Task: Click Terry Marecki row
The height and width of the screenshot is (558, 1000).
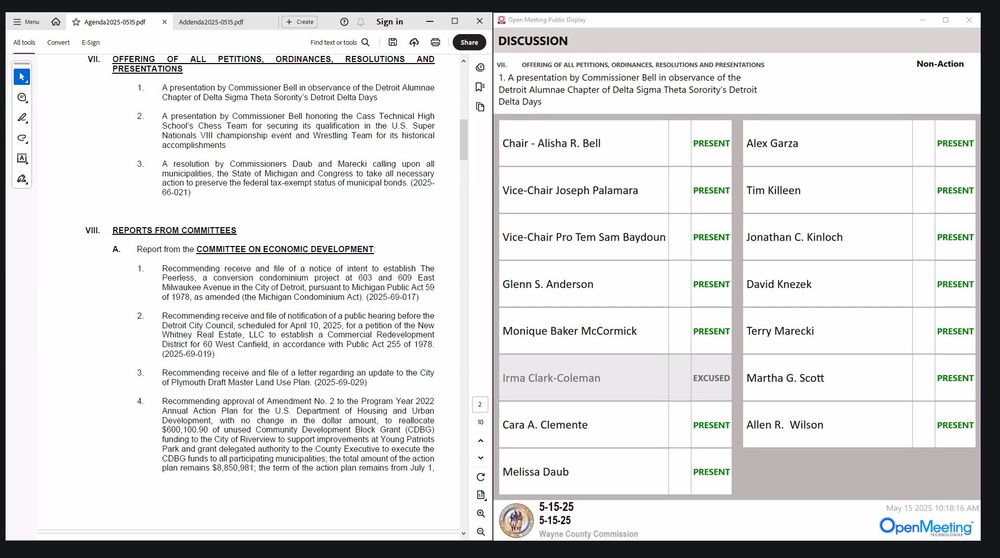Action: 859,331
